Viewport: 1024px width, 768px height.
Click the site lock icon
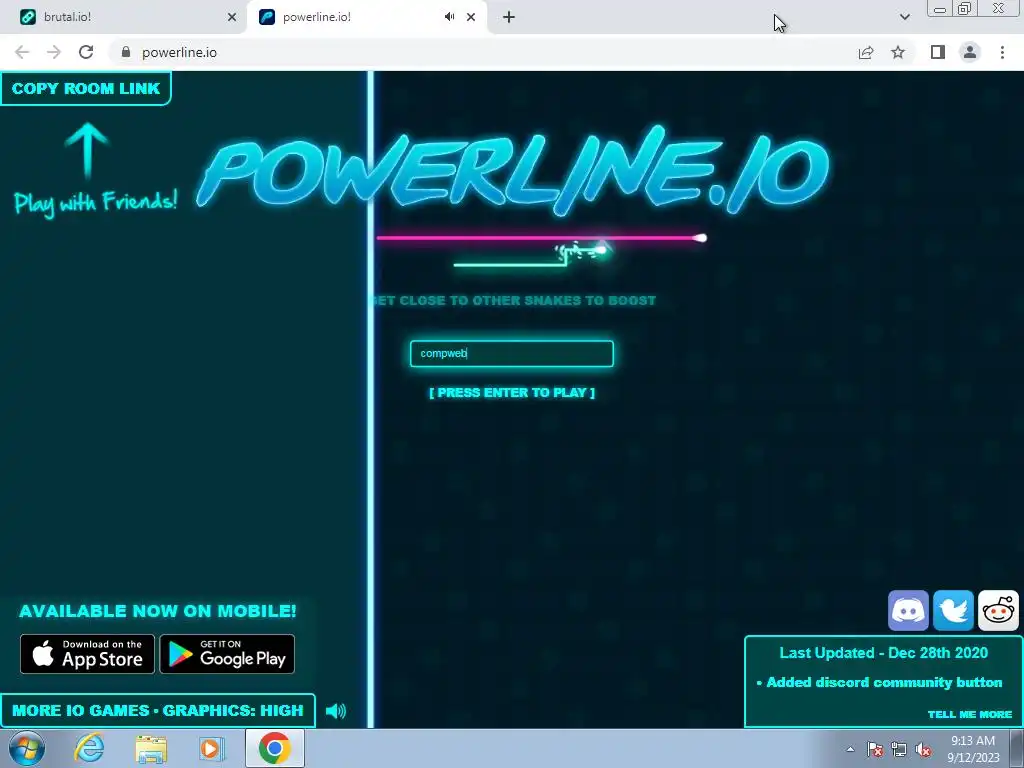pos(126,52)
